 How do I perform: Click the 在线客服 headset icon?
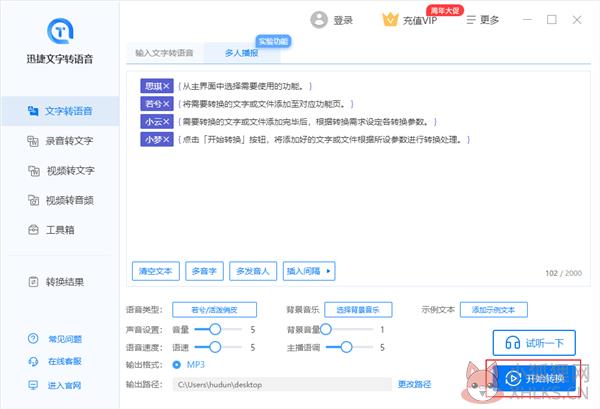(33, 361)
